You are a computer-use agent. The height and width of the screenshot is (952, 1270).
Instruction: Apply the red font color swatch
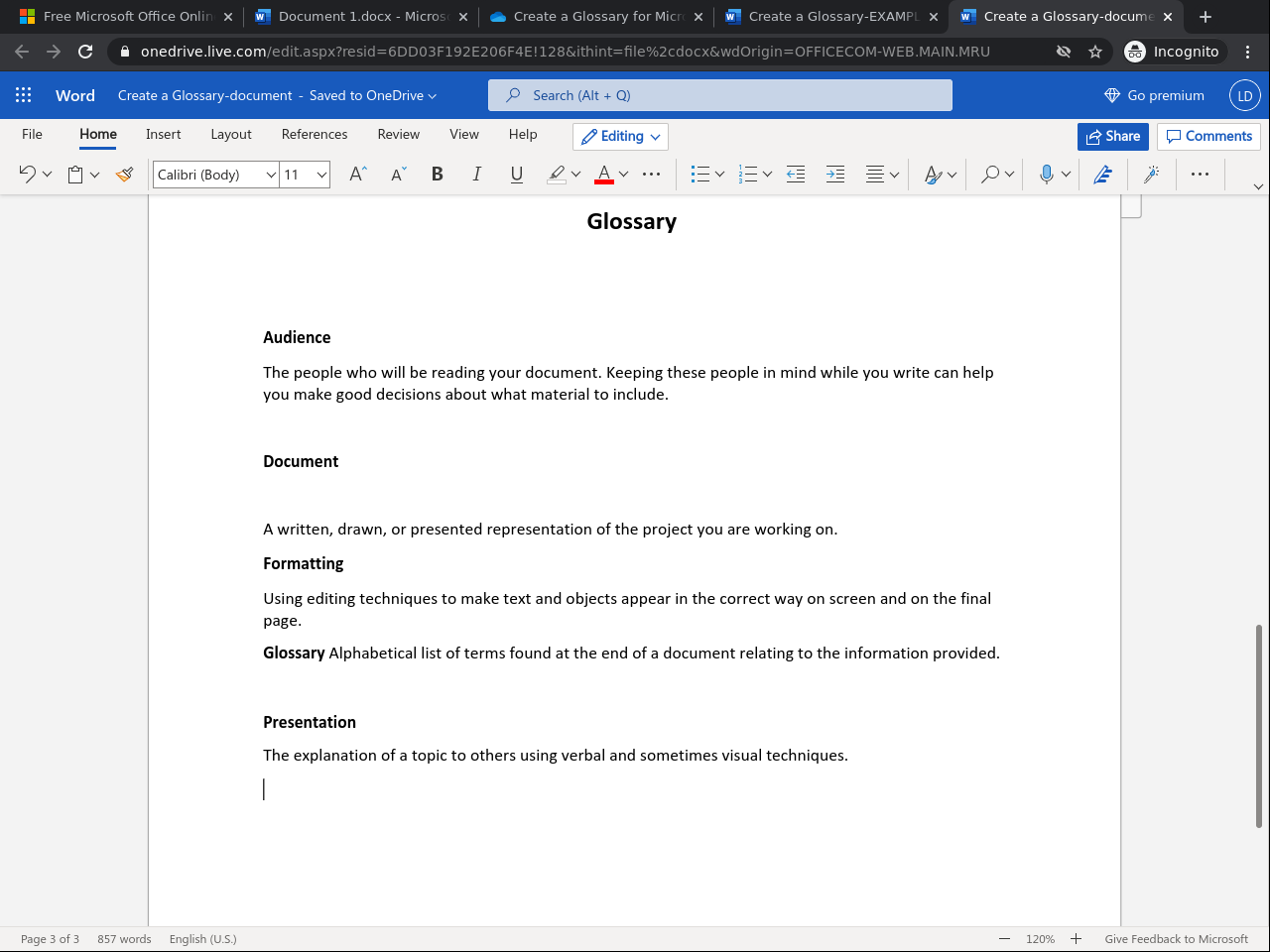[x=604, y=175]
